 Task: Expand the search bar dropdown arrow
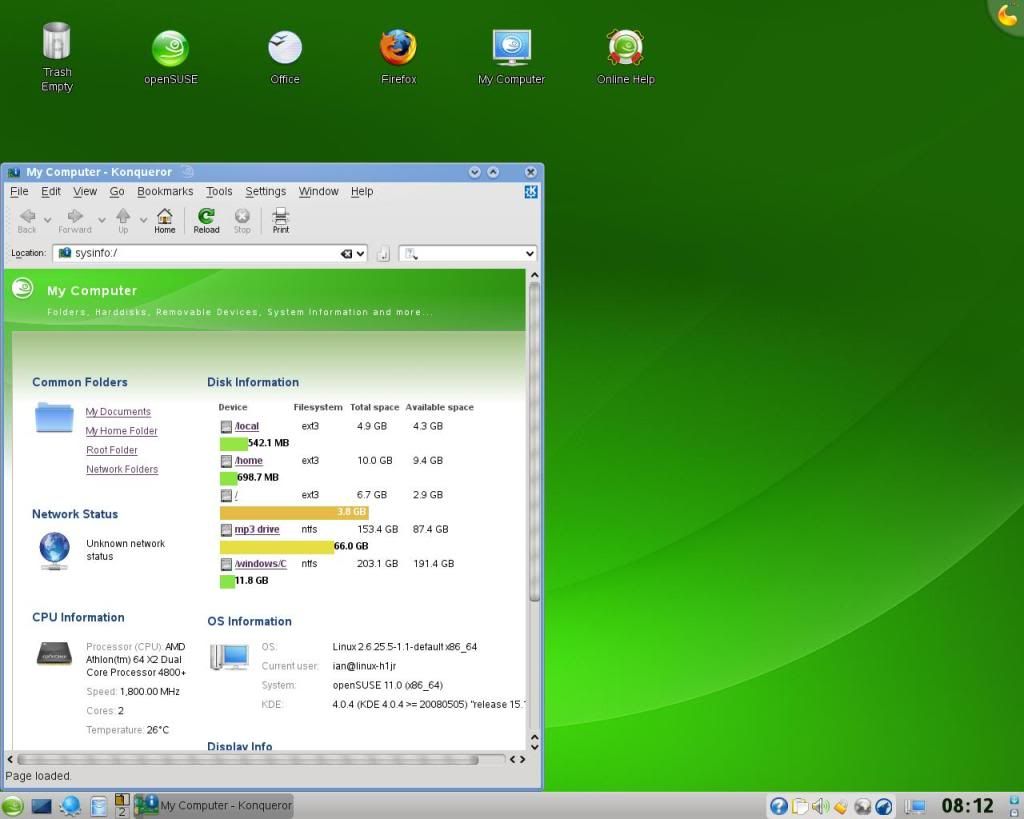pos(530,253)
